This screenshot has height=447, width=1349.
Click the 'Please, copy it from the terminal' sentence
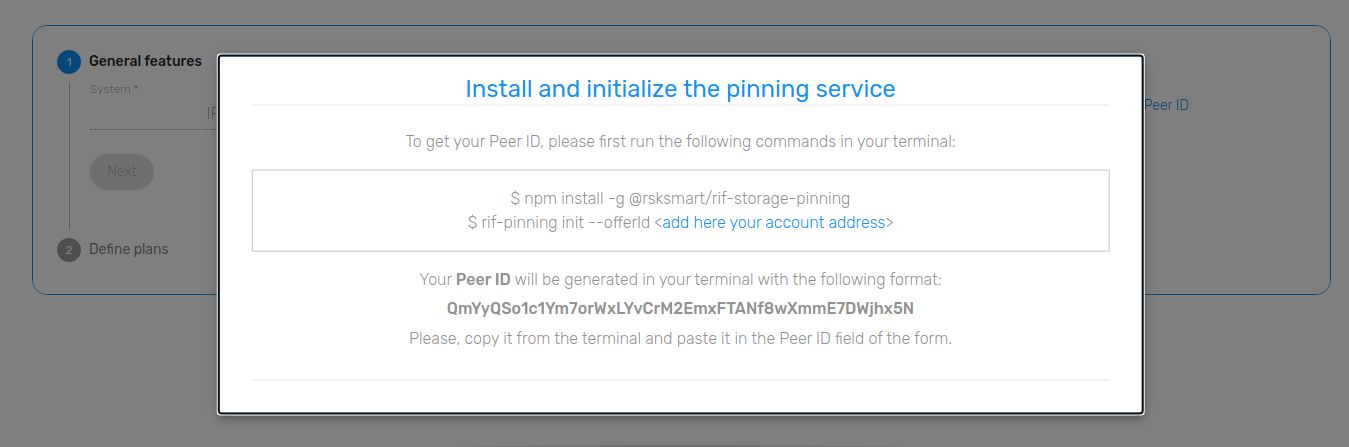[x=680, y=338]
